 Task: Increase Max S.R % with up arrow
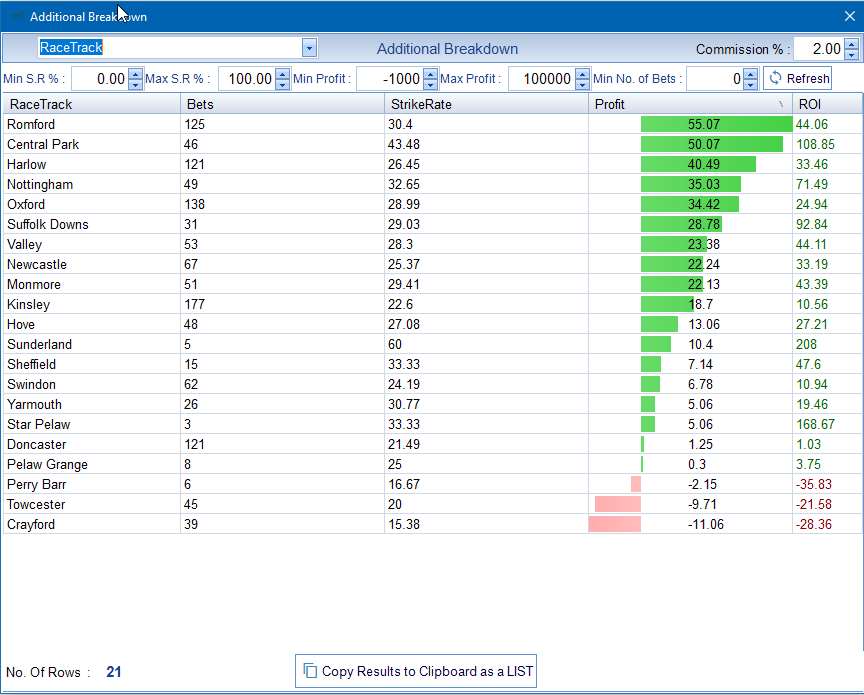pos(282,73)
